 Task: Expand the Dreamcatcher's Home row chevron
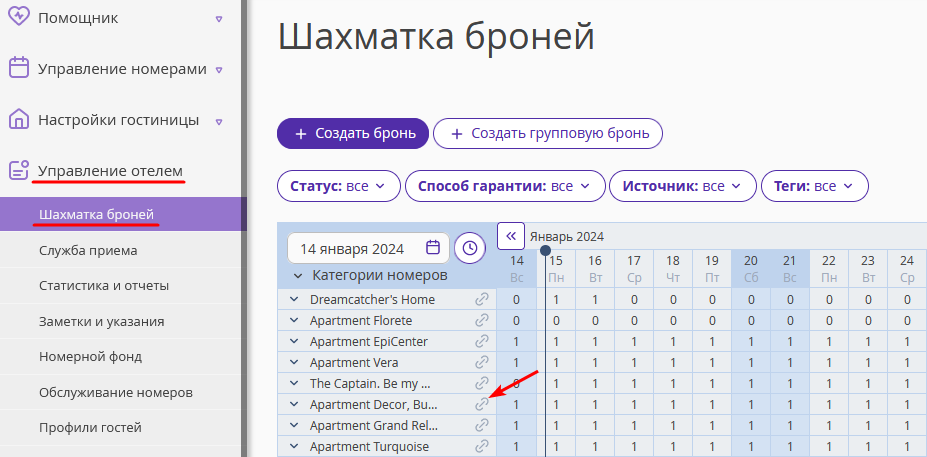294,299
